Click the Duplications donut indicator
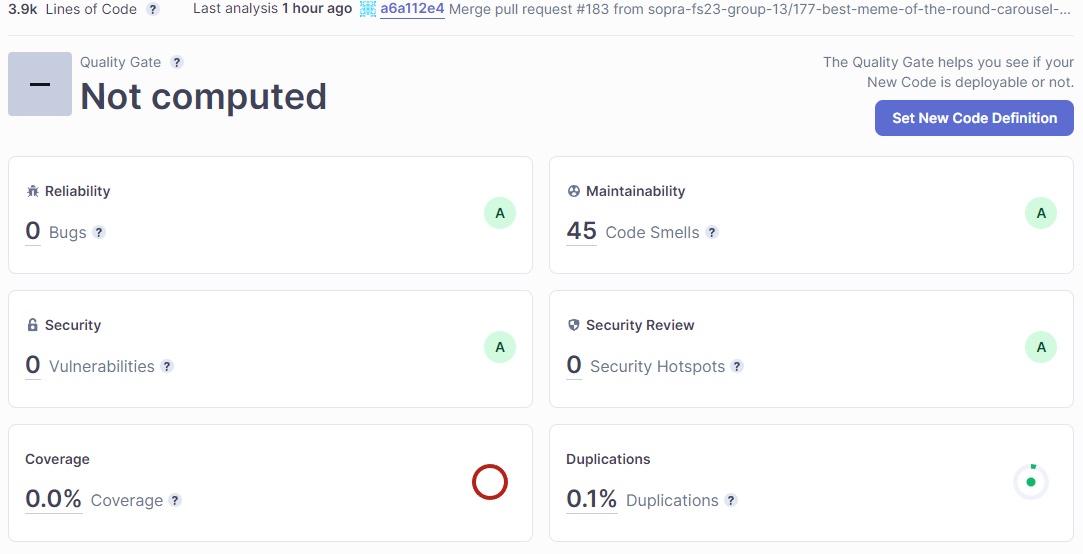Image resolution: width=1083 pixels, height=554 pixels. 1031,481
